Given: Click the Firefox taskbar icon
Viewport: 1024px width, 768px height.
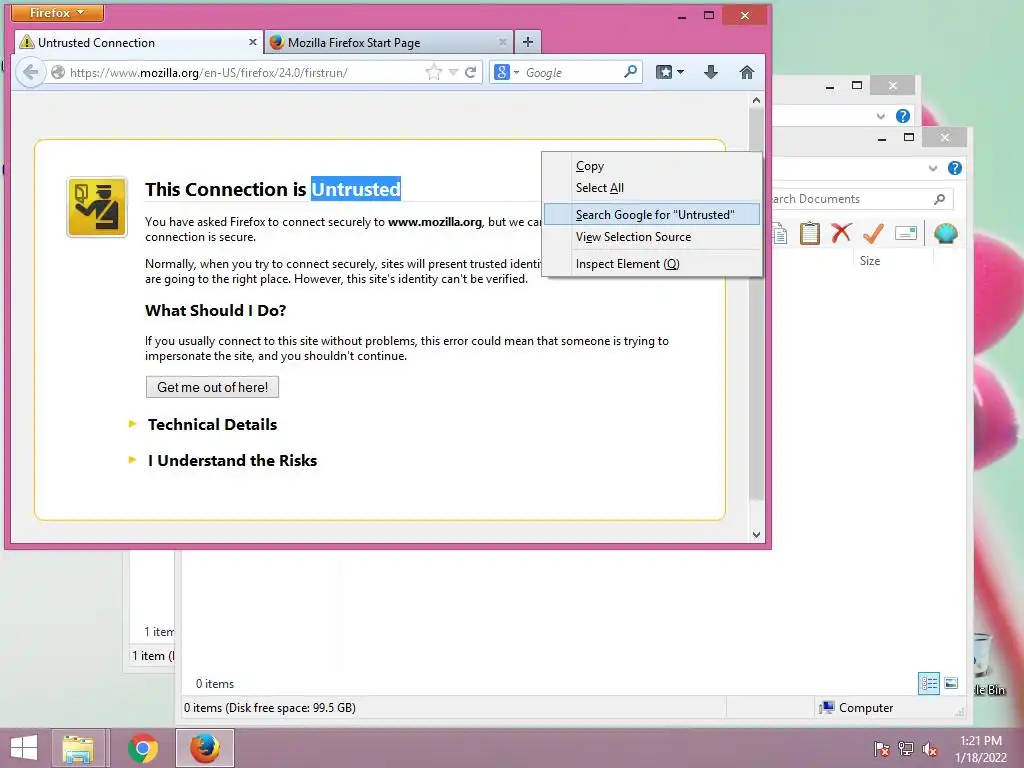Looking at the screenshot, I should (x=204, y=748).
